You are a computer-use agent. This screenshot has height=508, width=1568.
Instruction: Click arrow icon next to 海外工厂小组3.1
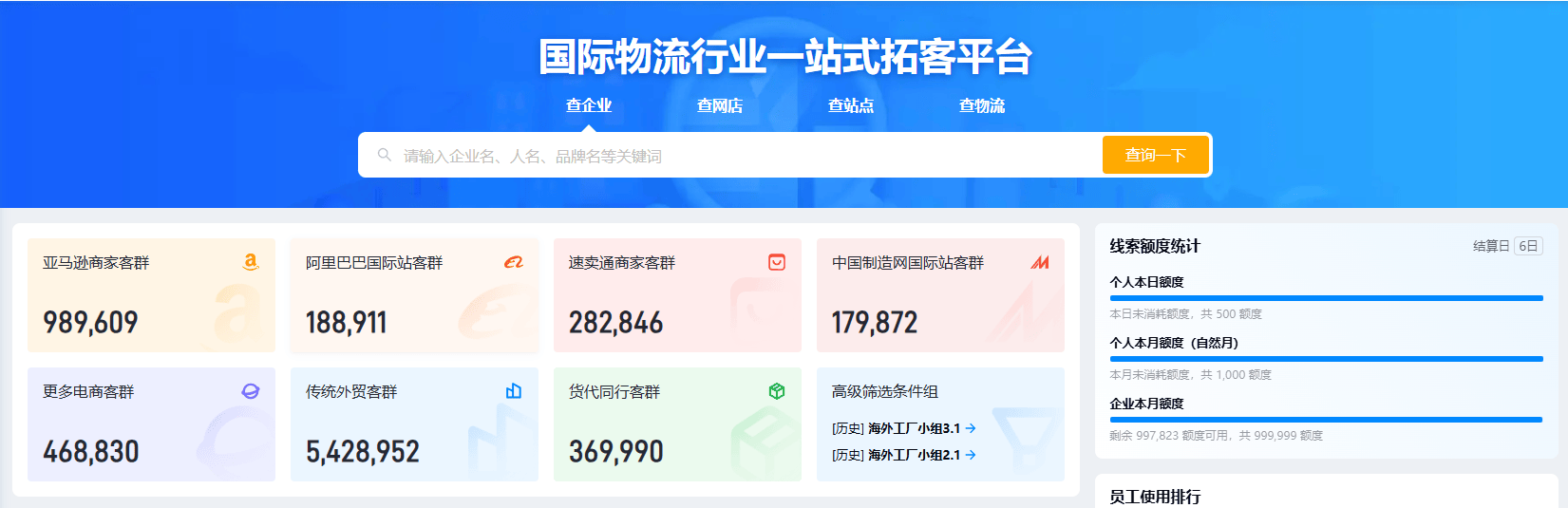971,428
